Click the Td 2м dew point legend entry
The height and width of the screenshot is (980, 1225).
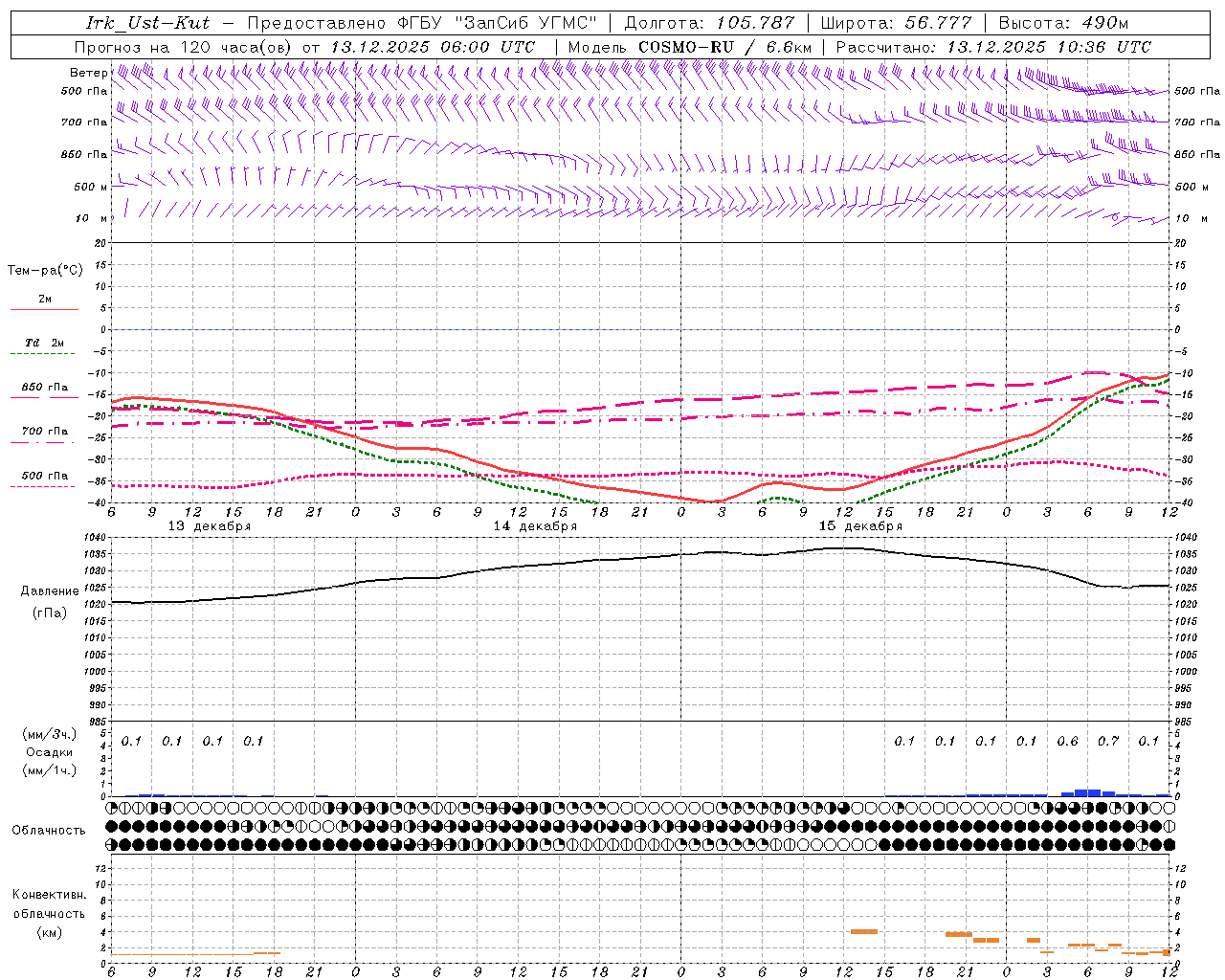pos(44,343)
